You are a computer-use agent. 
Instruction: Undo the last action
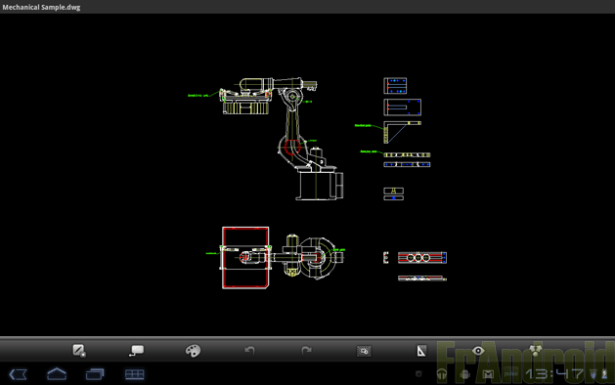250,350
